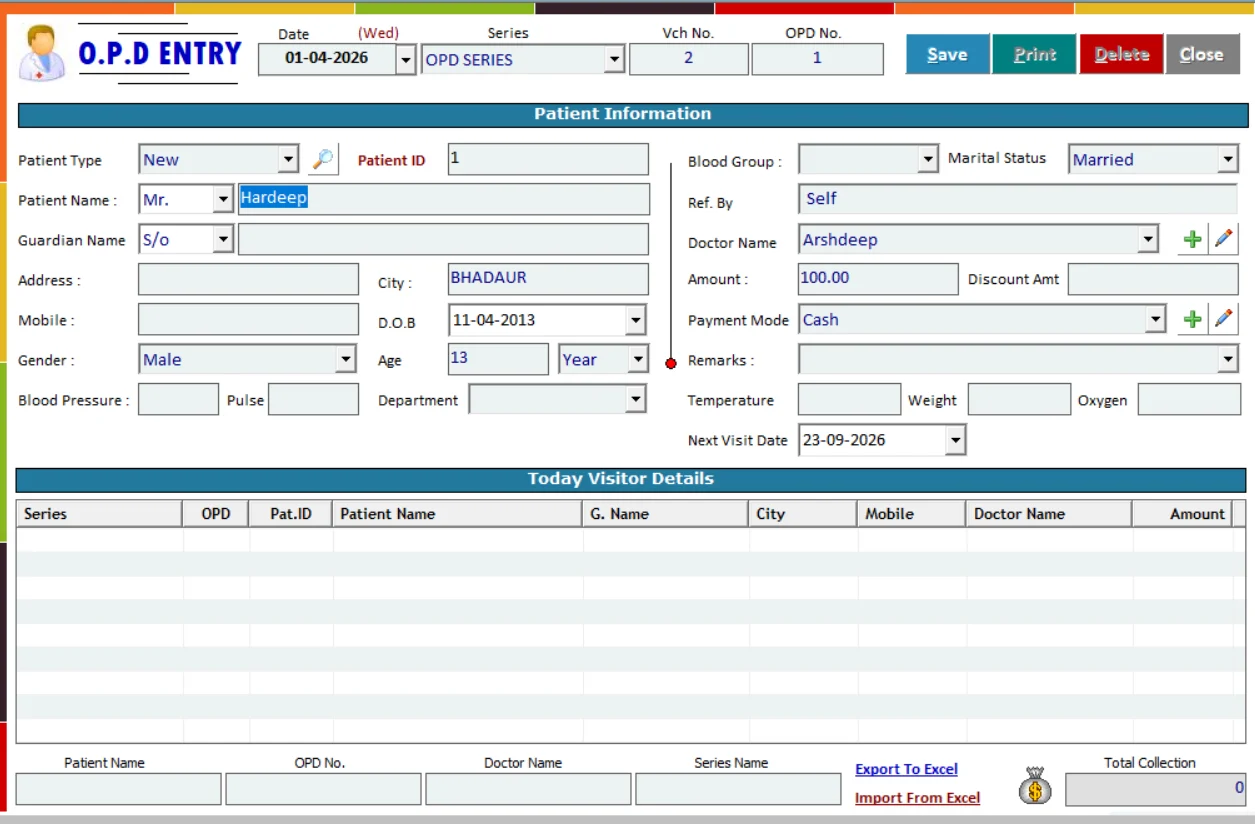Open the Date dropdown calendar
Screen dimensions: 1255x824
tap(405, 60)
